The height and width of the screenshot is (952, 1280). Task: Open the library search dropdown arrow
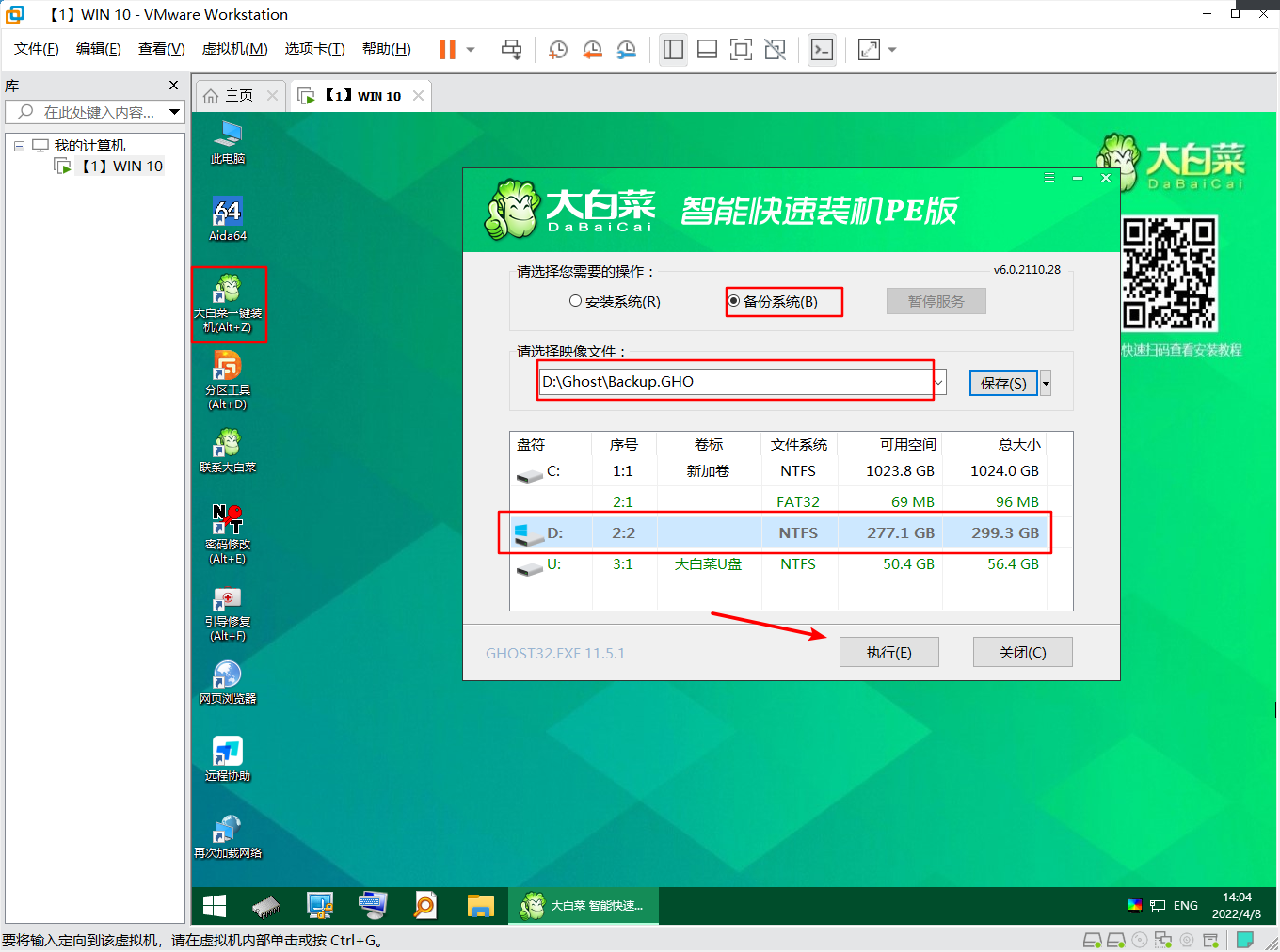pyautogui.click(x=175, y=112)
